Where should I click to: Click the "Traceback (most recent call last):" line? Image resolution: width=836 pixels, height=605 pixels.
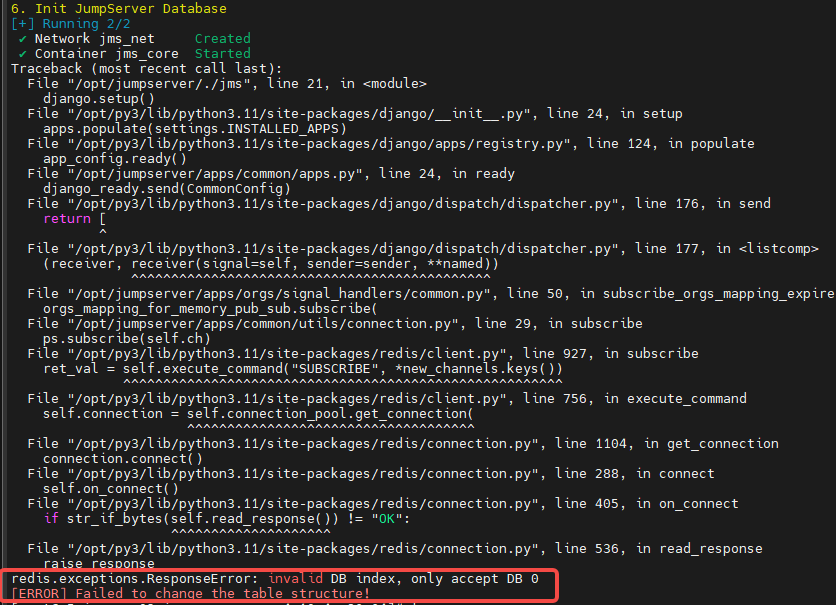tap(147, 69)
